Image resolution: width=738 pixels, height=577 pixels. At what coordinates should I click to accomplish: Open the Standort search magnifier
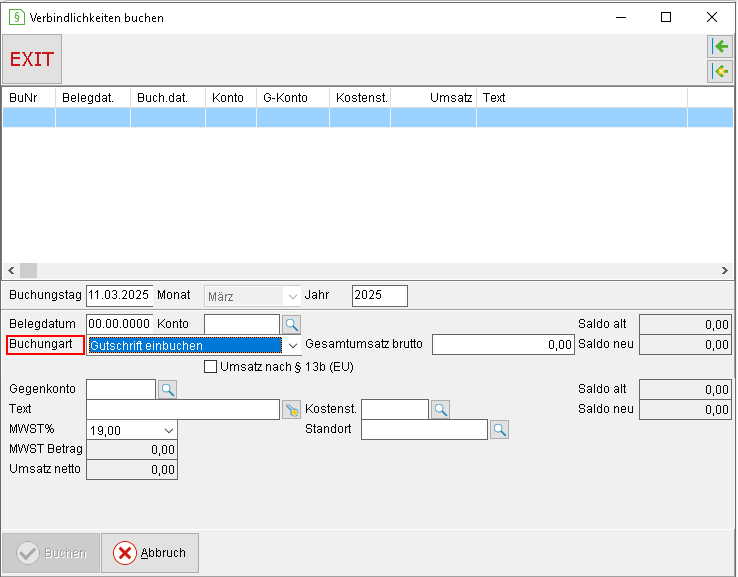tap(499, 430)
